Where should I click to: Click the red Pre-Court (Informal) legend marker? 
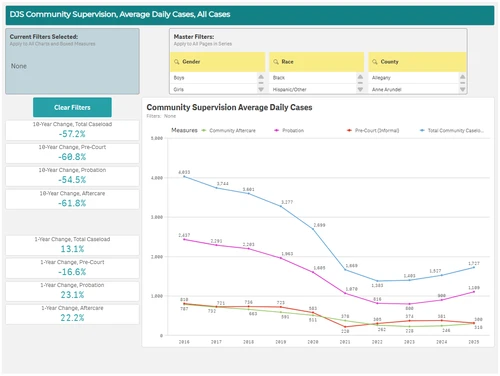[349, 130]
